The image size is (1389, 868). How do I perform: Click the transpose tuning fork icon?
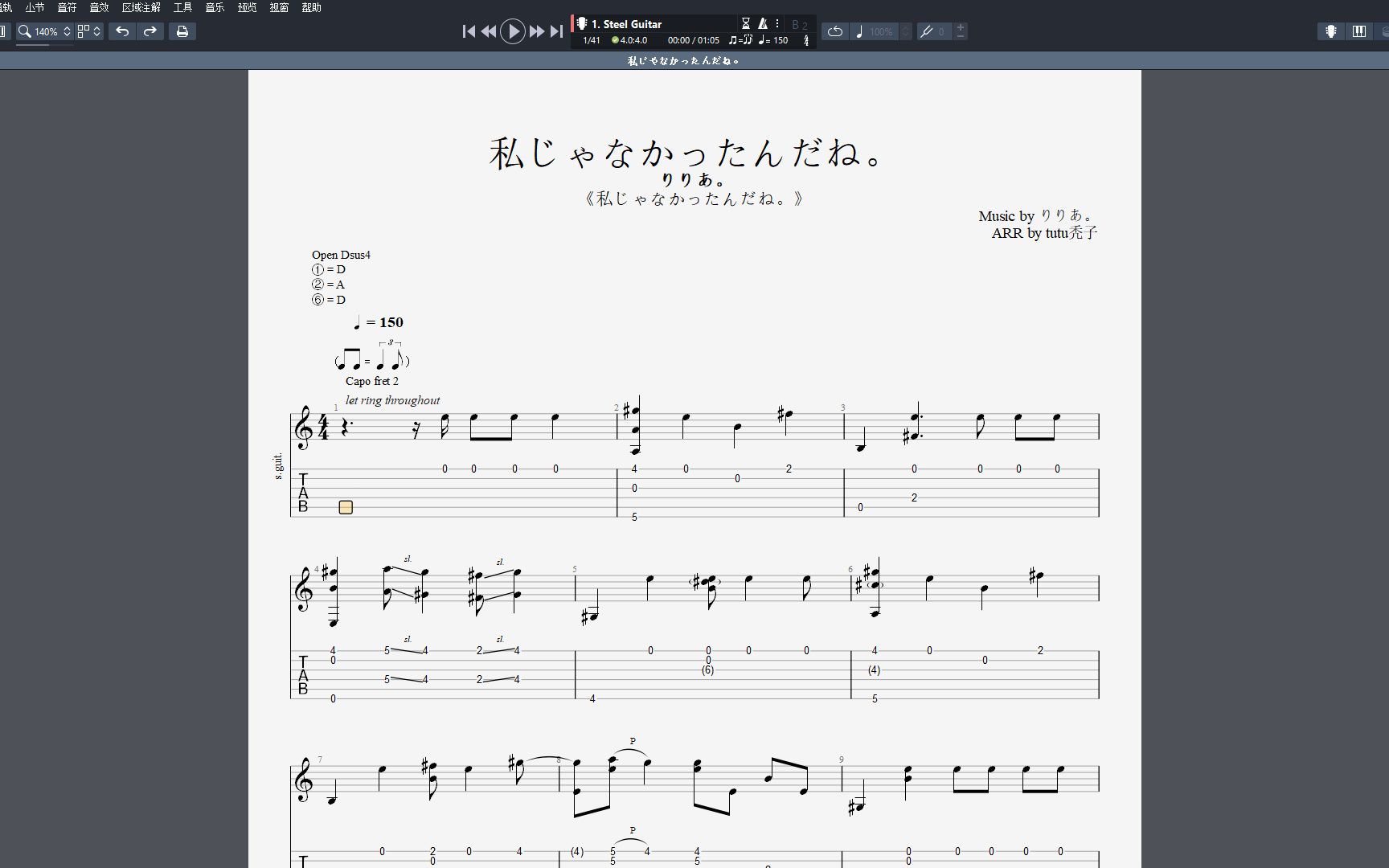[x=927, y=31]
